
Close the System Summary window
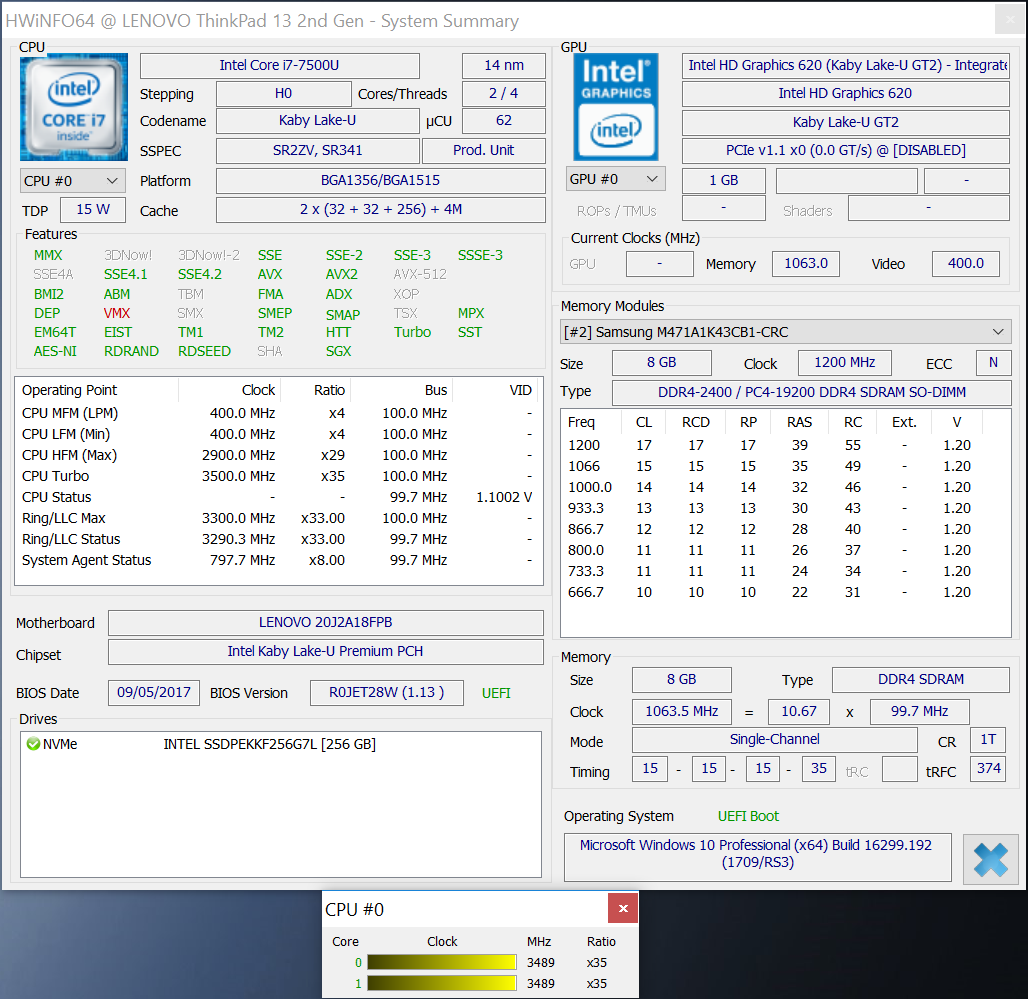(1010, 20)
